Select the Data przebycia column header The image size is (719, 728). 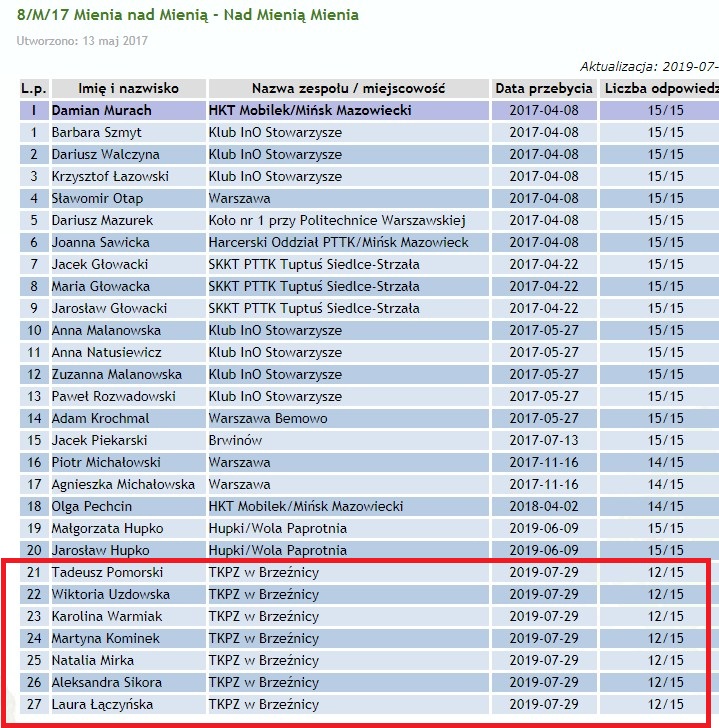click(x=544, y=88)
